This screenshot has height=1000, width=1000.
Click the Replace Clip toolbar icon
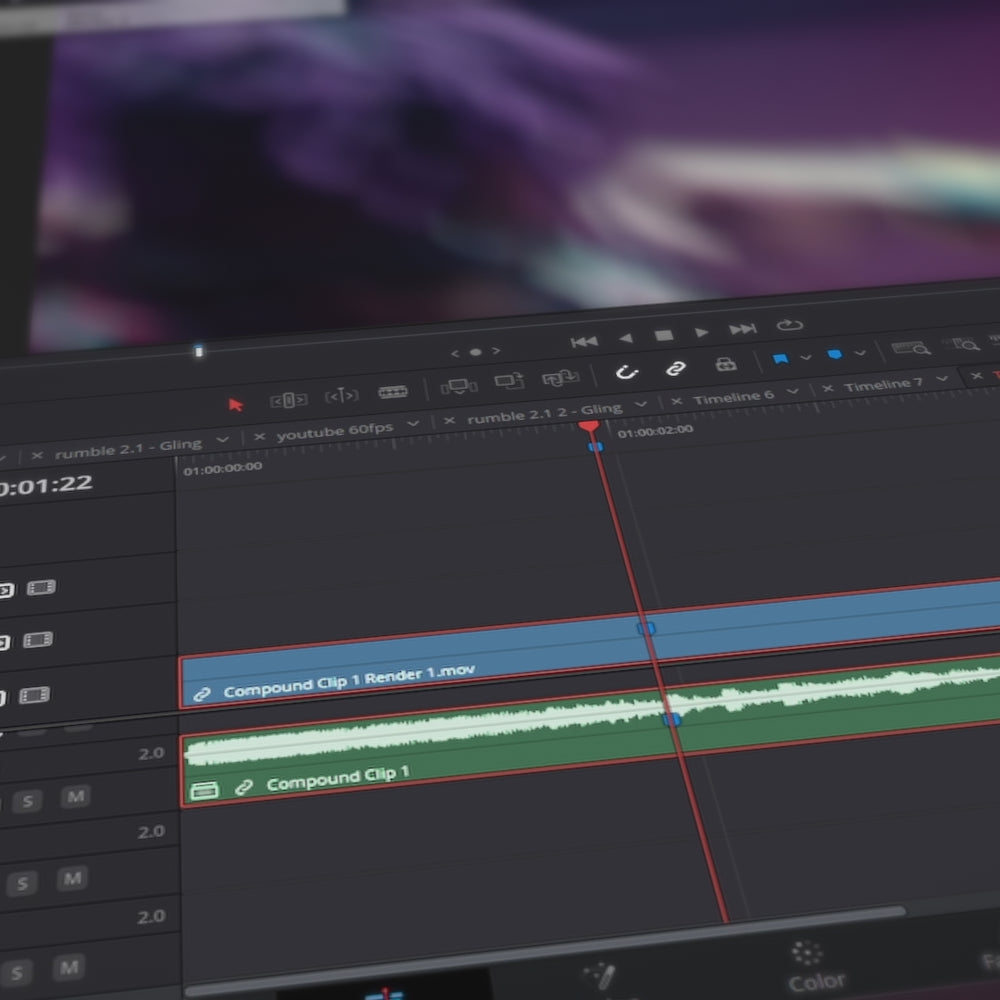tap(560, 378)
